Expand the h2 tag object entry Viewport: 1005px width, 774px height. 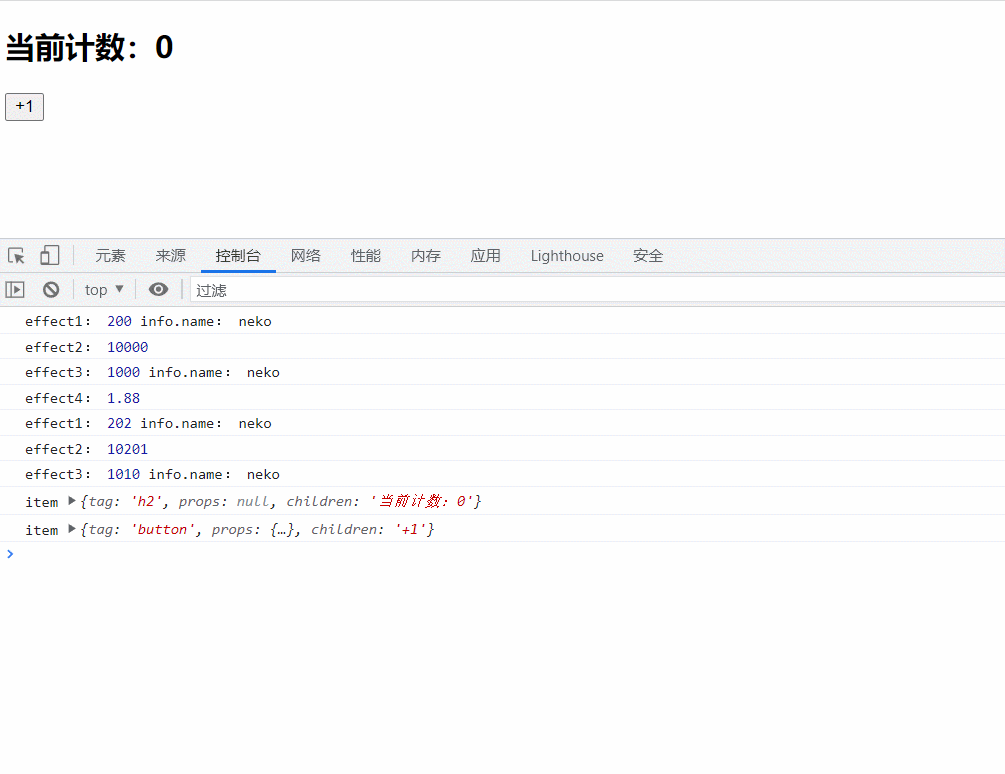(72, 501)
